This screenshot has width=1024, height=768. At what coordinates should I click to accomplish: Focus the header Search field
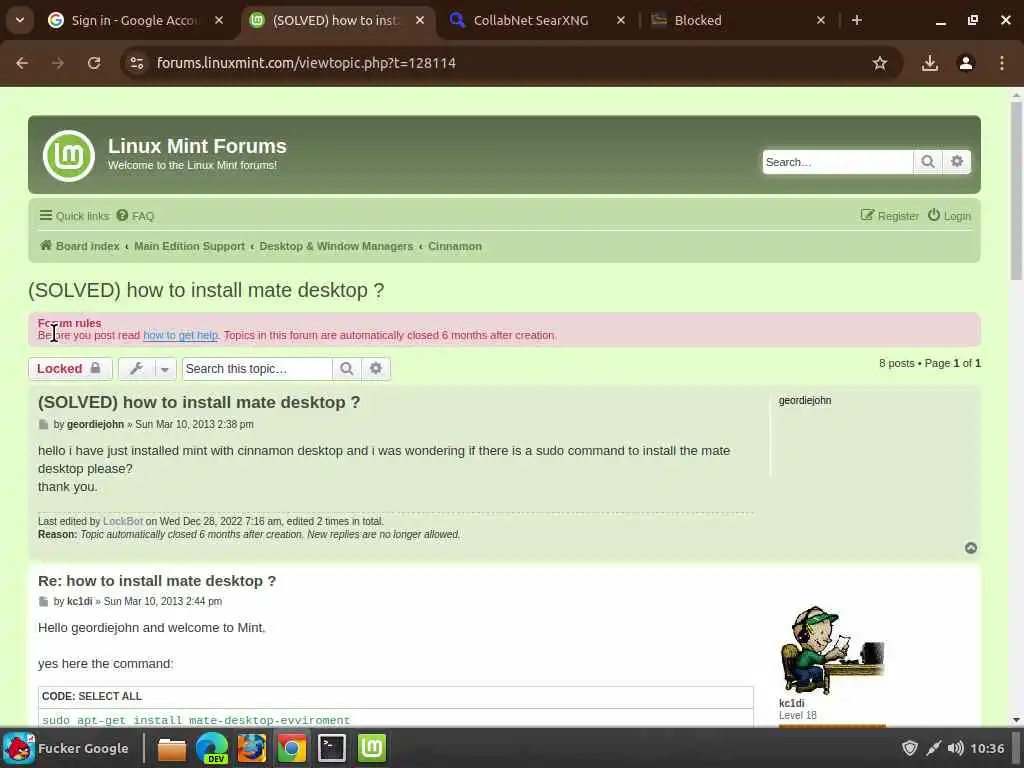tap(838, 162)
